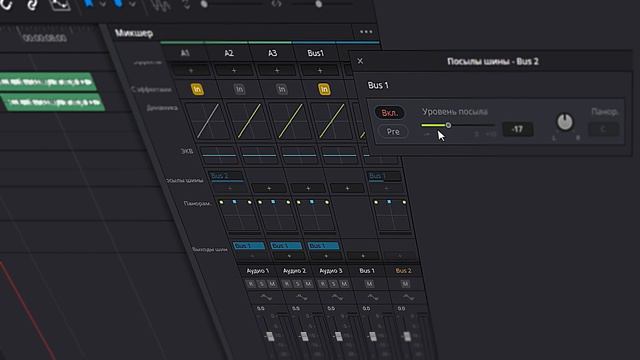Mute Аудио 1 with the M button
Viewport: 640px width, 360px height.
pos(272,284)
